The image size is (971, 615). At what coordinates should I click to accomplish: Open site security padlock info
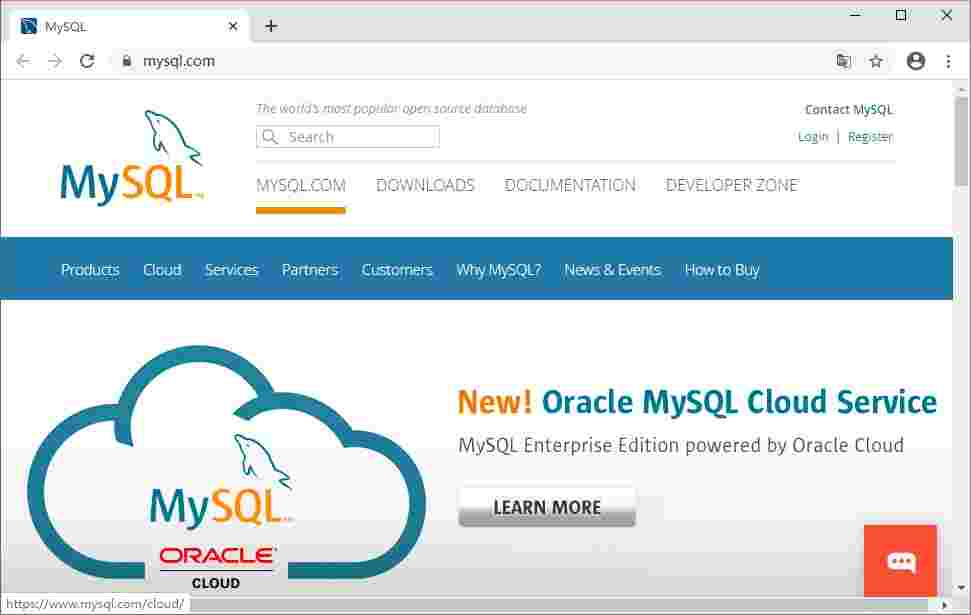coord(126,61)
